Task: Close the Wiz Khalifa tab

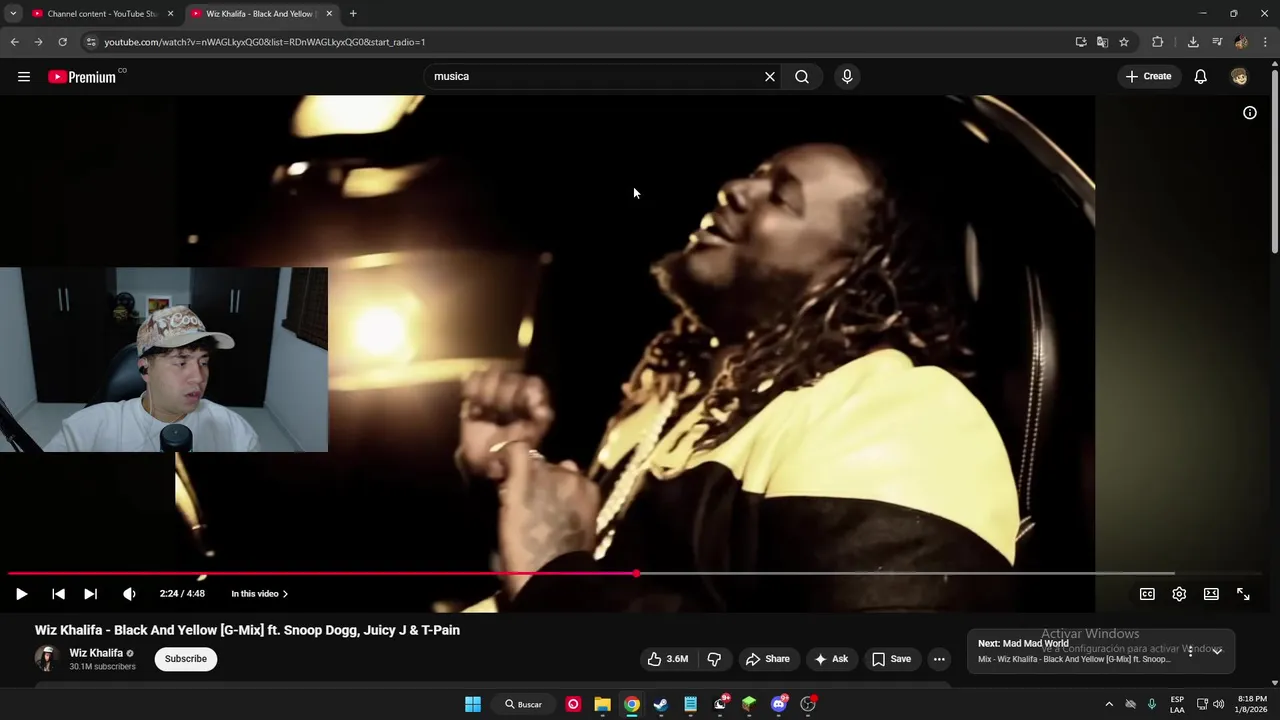Action: tap(329, 14)
